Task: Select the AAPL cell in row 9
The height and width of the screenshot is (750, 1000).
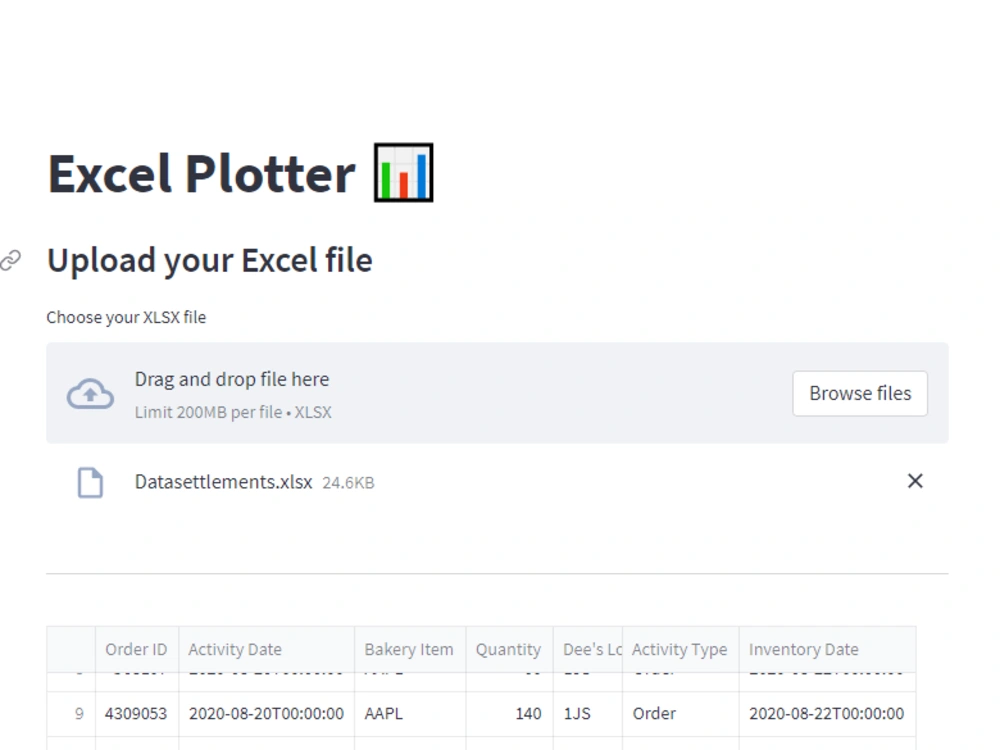Action: 383,713
